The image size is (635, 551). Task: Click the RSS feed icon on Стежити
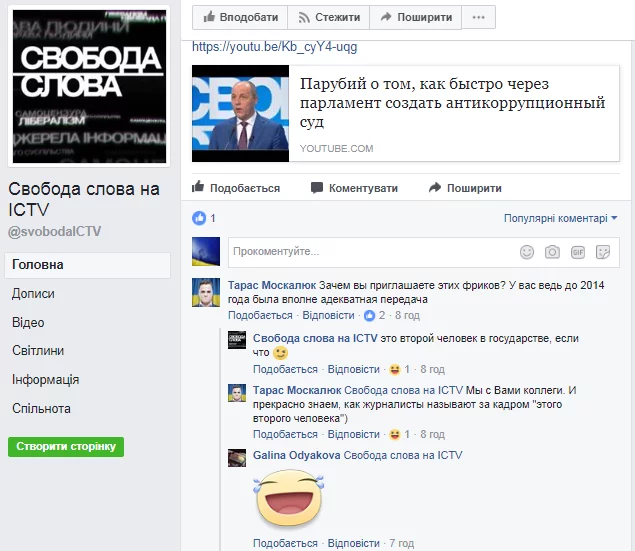(x=304, y=17)
